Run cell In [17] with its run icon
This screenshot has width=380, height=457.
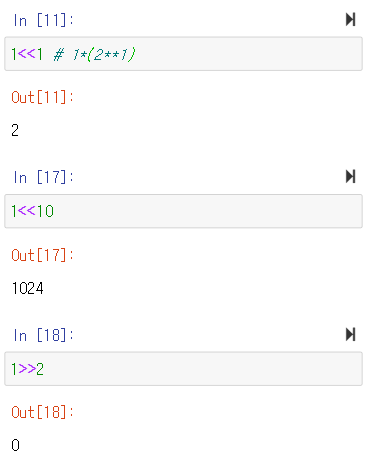click(x=351, y=177)
